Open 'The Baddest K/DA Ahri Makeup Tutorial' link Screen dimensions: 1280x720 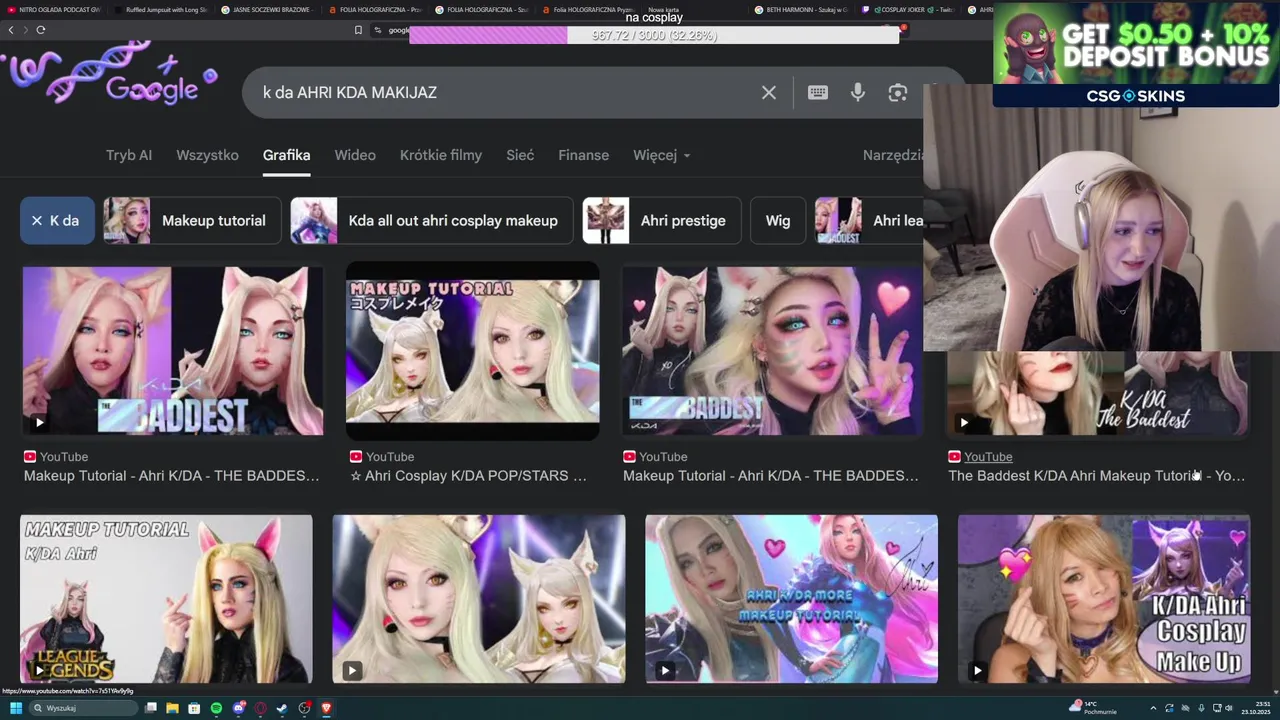coord(1096,476)
